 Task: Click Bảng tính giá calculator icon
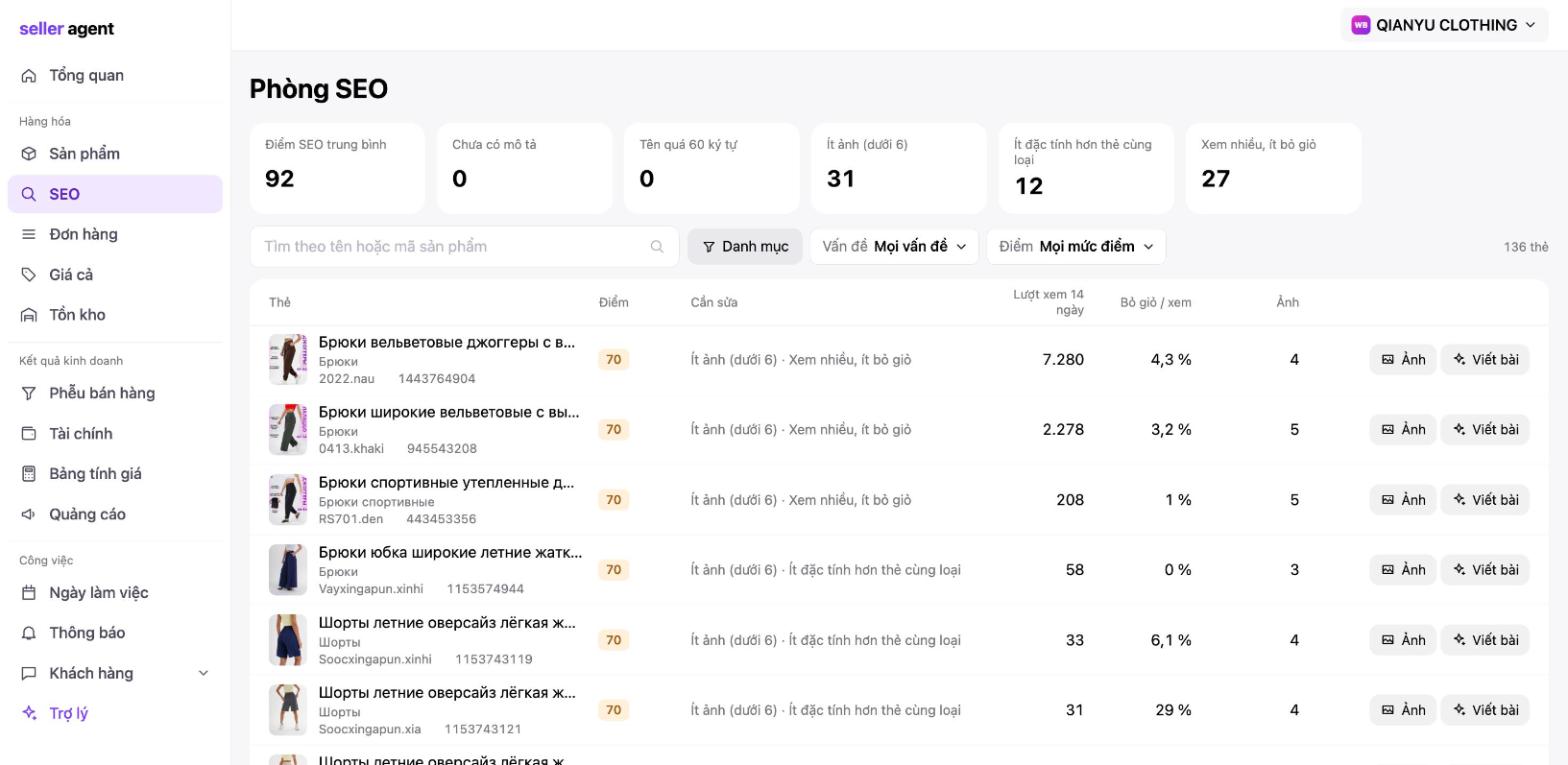(x=29, y=474)
